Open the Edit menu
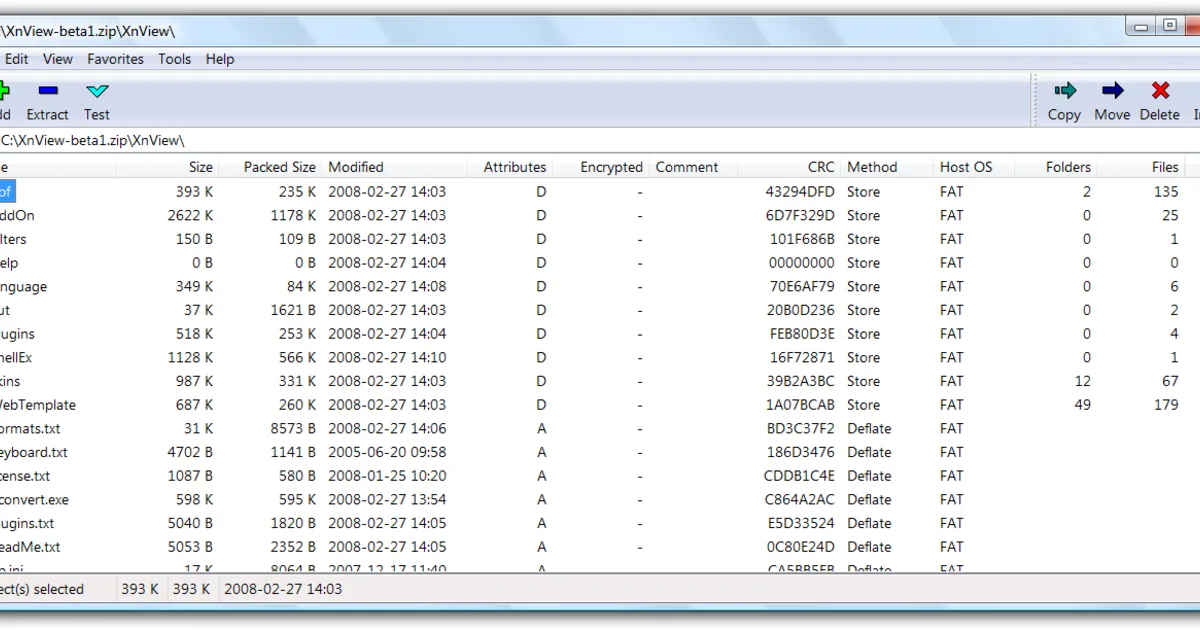This screenshot has width=1200, height=630. [x=17, y=59]
